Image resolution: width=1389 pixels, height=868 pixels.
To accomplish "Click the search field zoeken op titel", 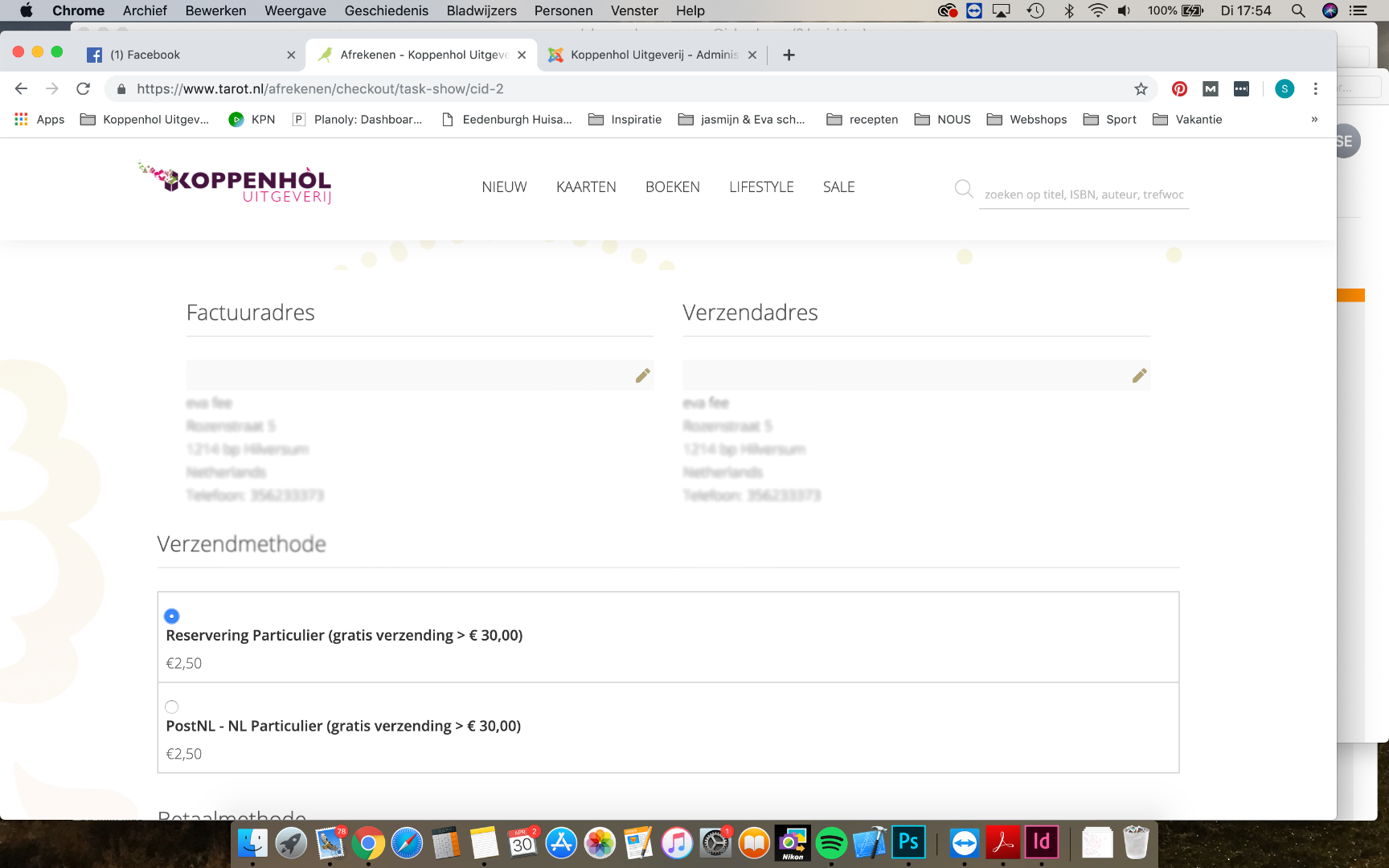I will (x=1084, y=194).
